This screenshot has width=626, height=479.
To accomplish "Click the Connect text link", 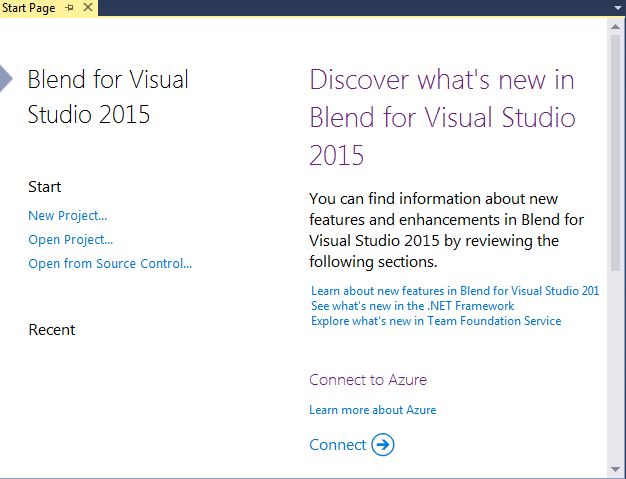I will (337, 445).
